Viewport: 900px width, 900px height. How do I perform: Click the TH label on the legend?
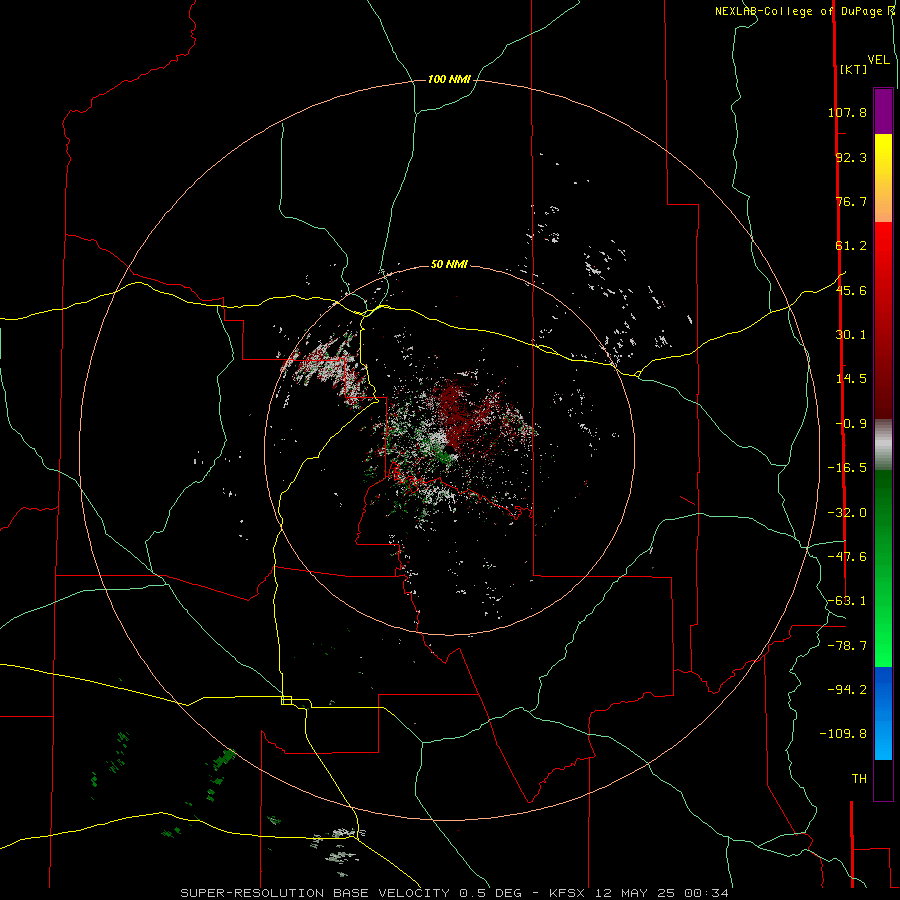(x=859, y=779)
